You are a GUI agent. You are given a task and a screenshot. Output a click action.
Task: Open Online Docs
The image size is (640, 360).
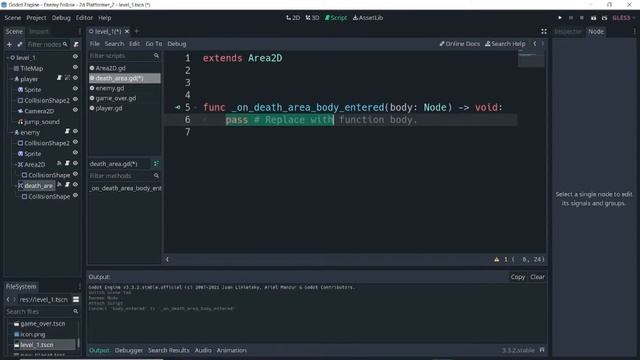coord(460,44)
